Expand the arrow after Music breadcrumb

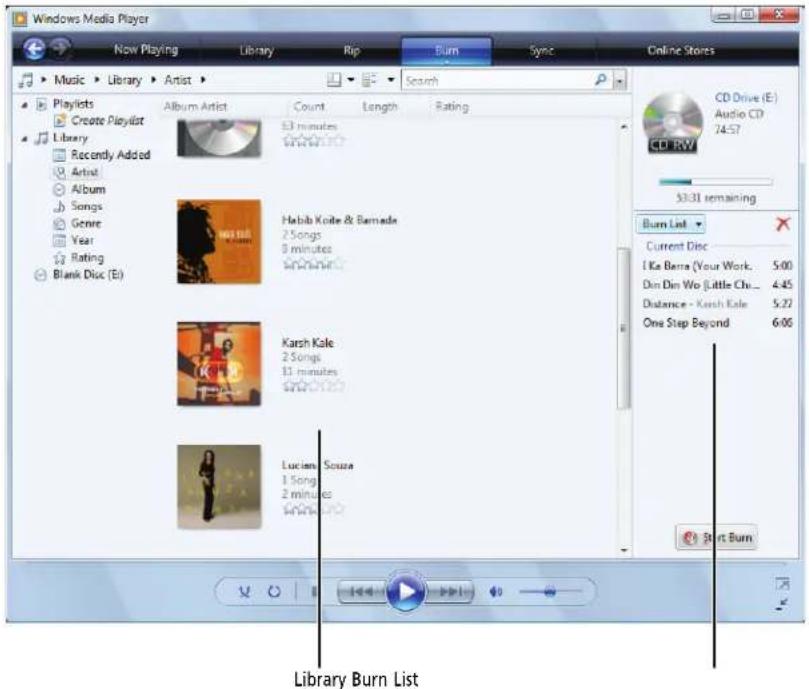96,80
